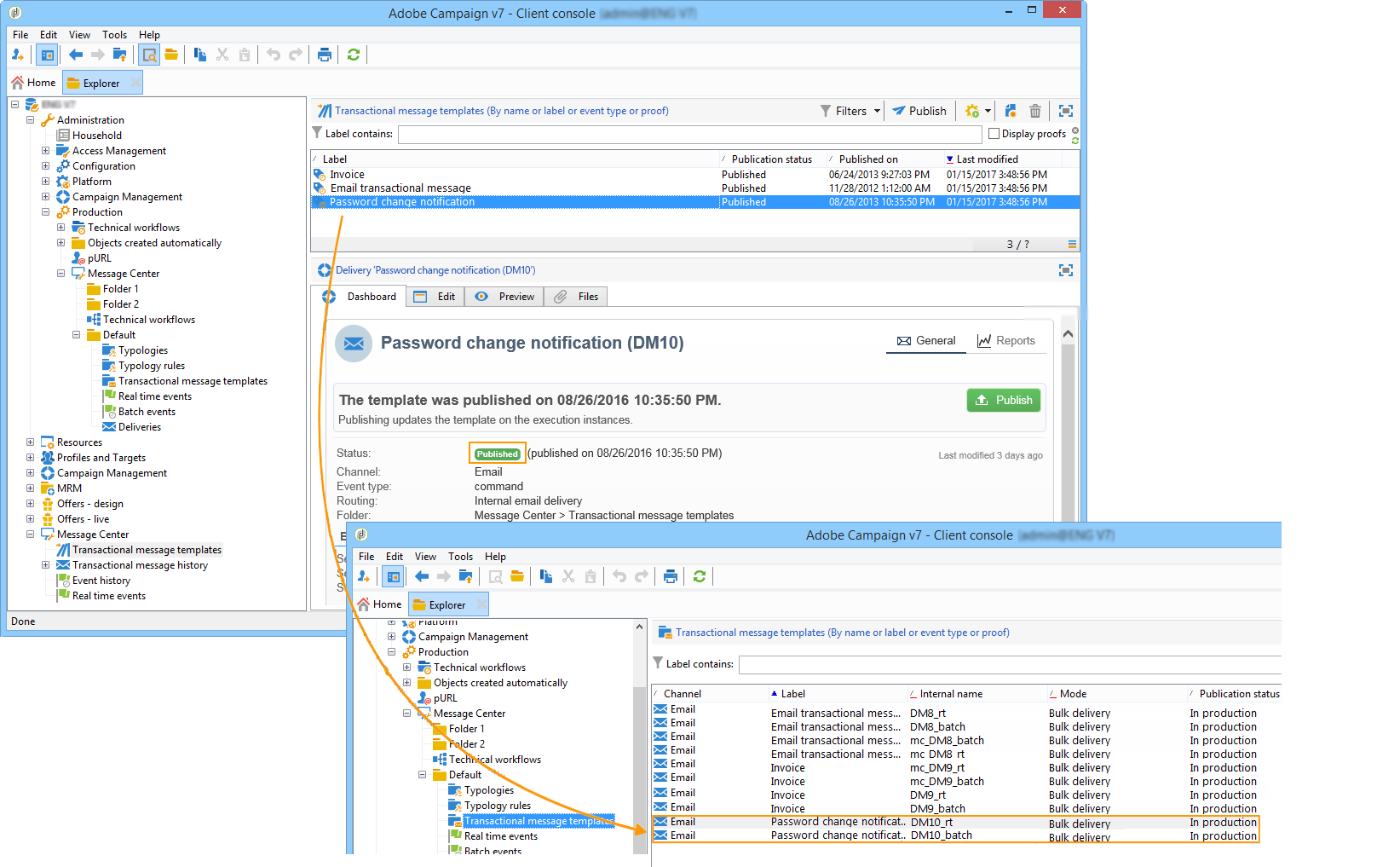
Task: Select Household in the upper tree
Action: tap(97, 136)
